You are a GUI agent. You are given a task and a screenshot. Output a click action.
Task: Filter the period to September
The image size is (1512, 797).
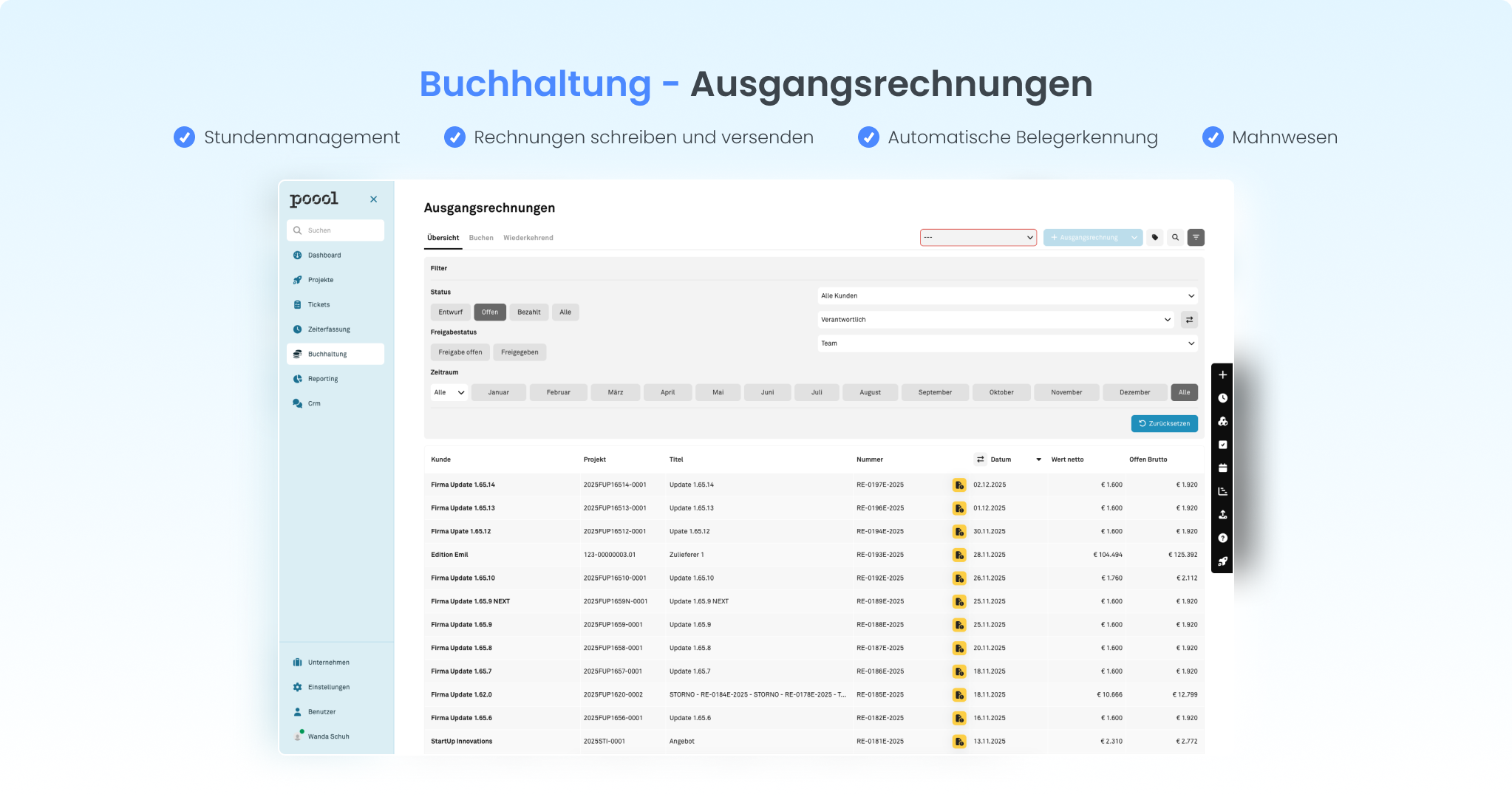tap(935, 393)
